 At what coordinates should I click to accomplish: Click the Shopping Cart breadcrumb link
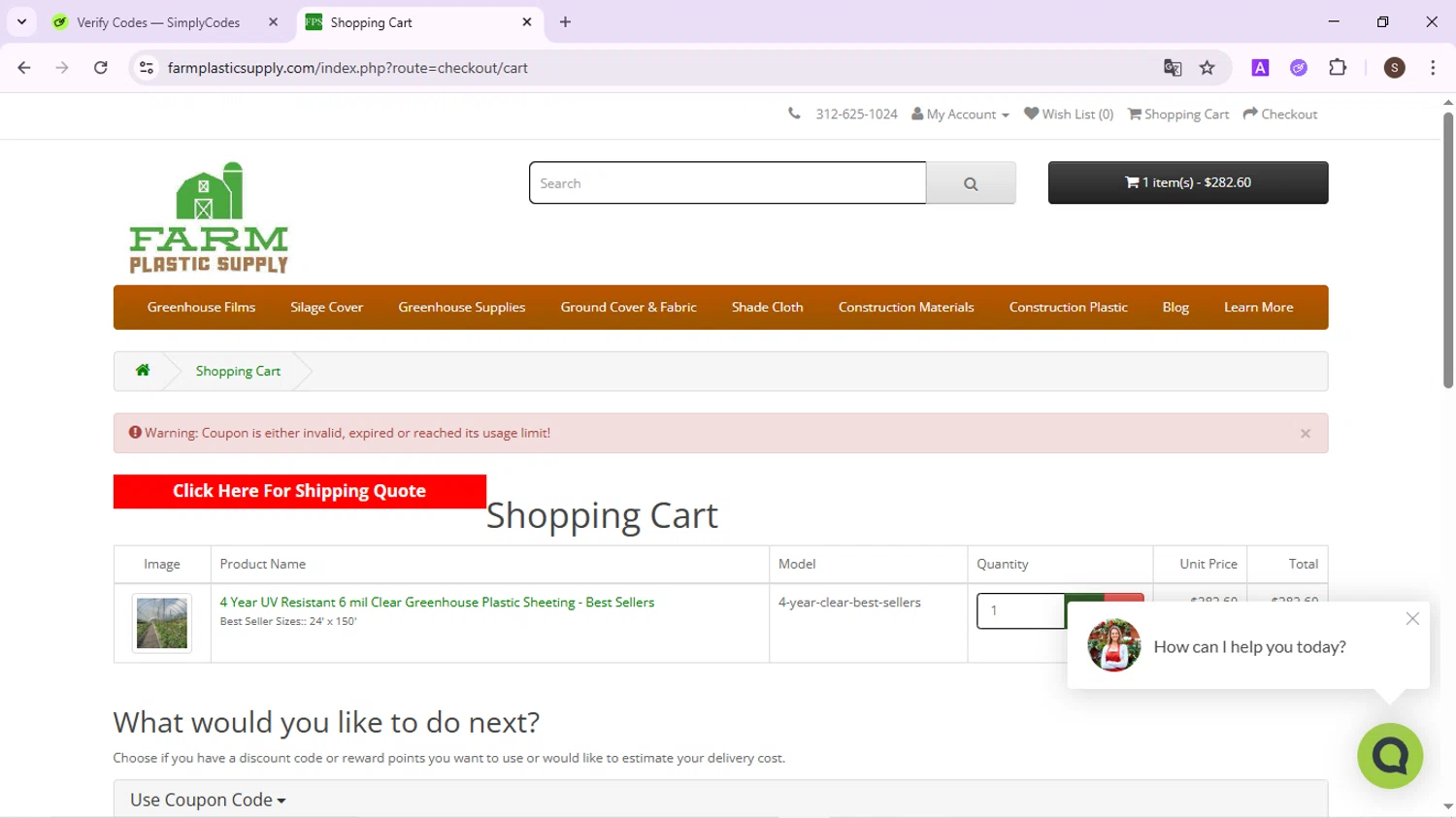[238, 372]
